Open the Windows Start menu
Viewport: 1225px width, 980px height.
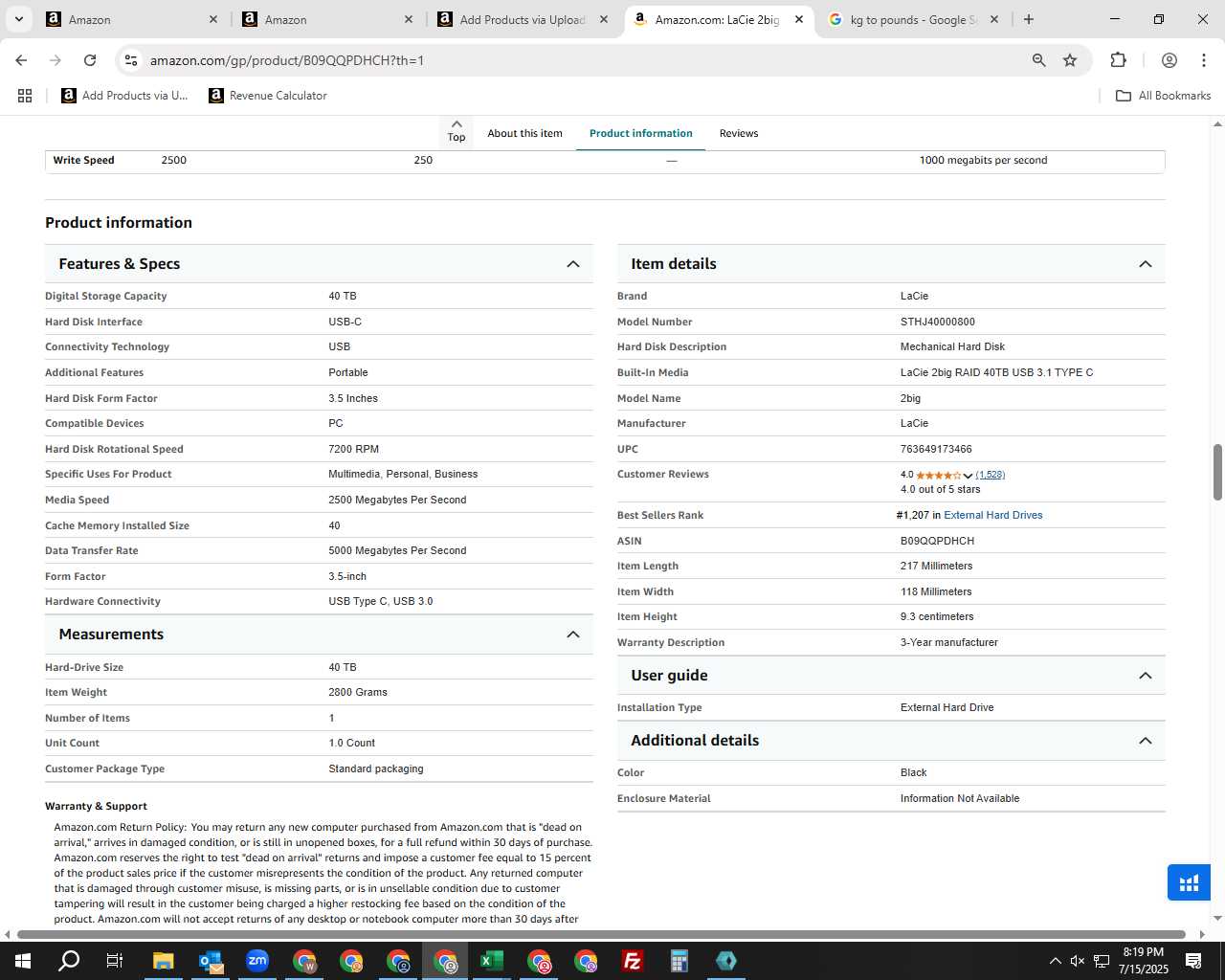[22, 961]
